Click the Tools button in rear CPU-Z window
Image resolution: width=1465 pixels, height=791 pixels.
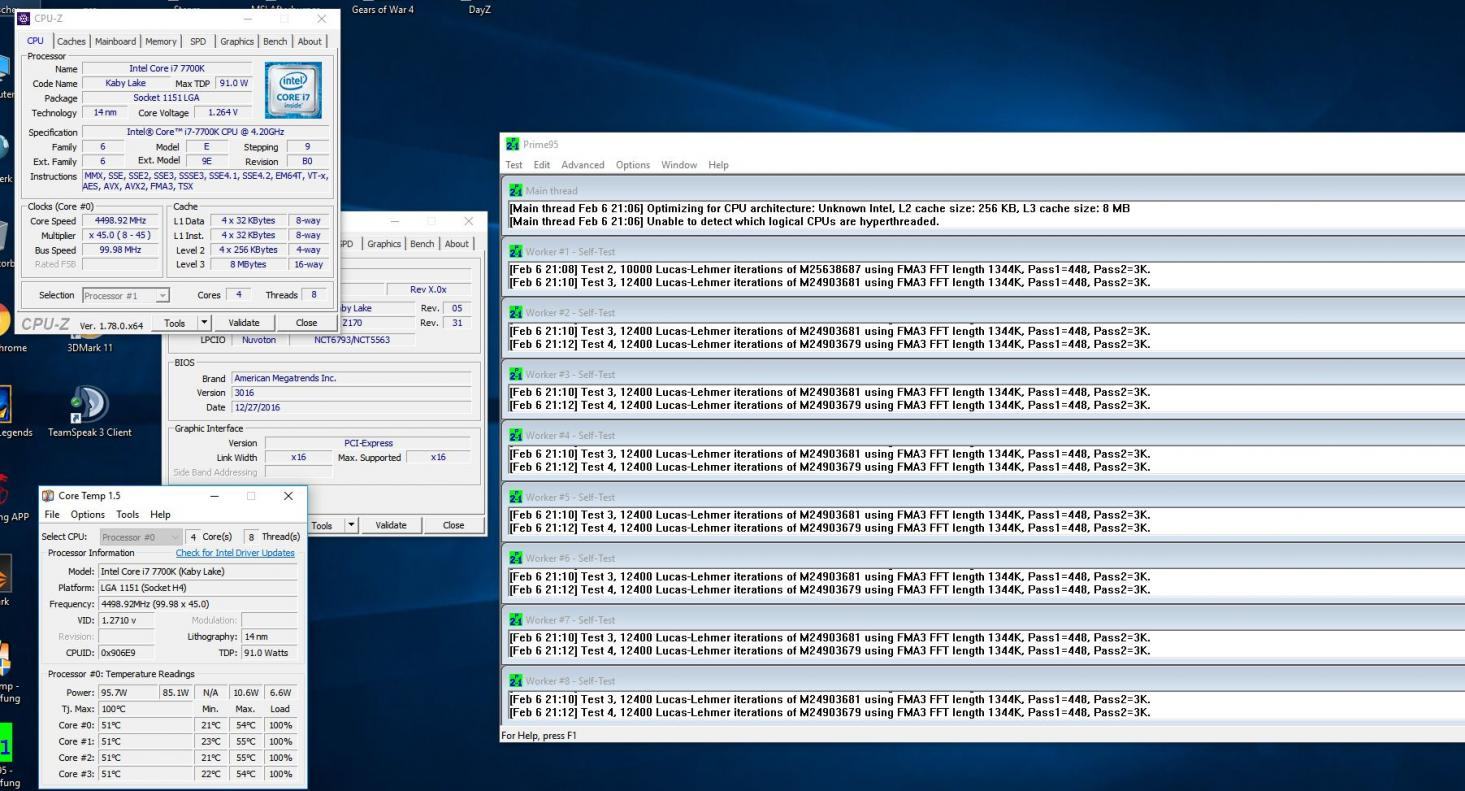coord(322,525)
